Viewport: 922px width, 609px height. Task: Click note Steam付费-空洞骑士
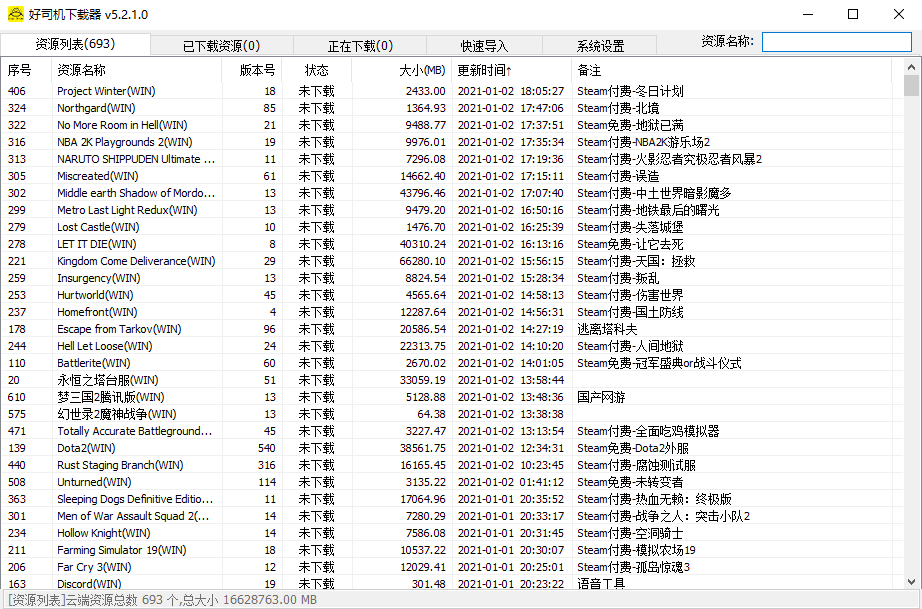click(x=630, y=534)
